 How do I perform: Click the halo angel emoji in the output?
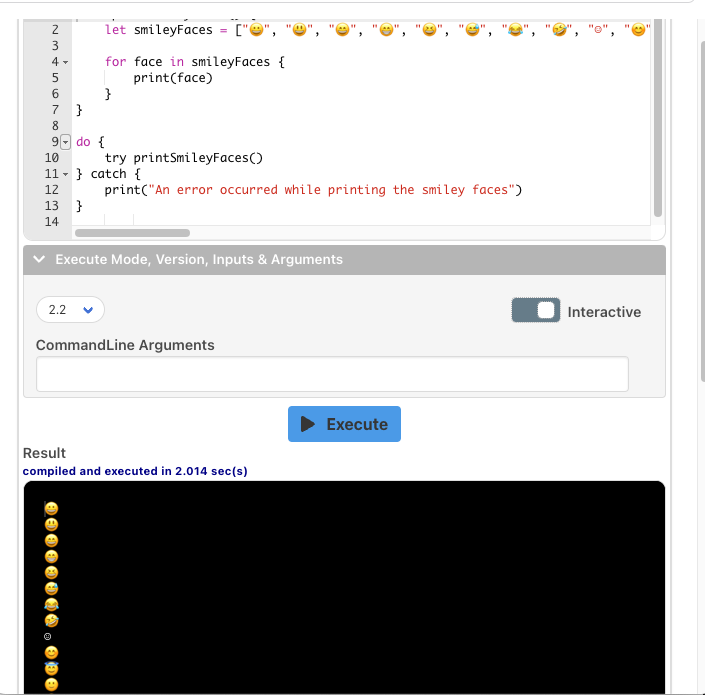point(51,668)
